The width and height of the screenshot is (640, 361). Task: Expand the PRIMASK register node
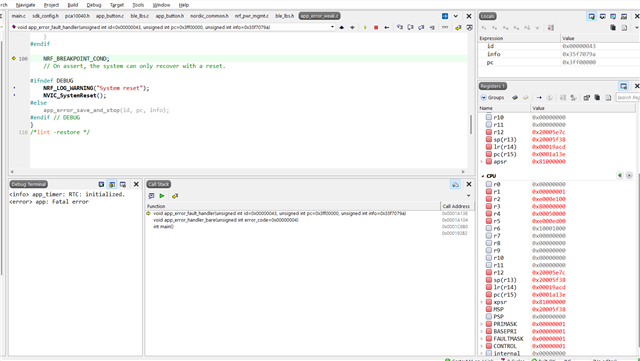[x=482, y=324]
